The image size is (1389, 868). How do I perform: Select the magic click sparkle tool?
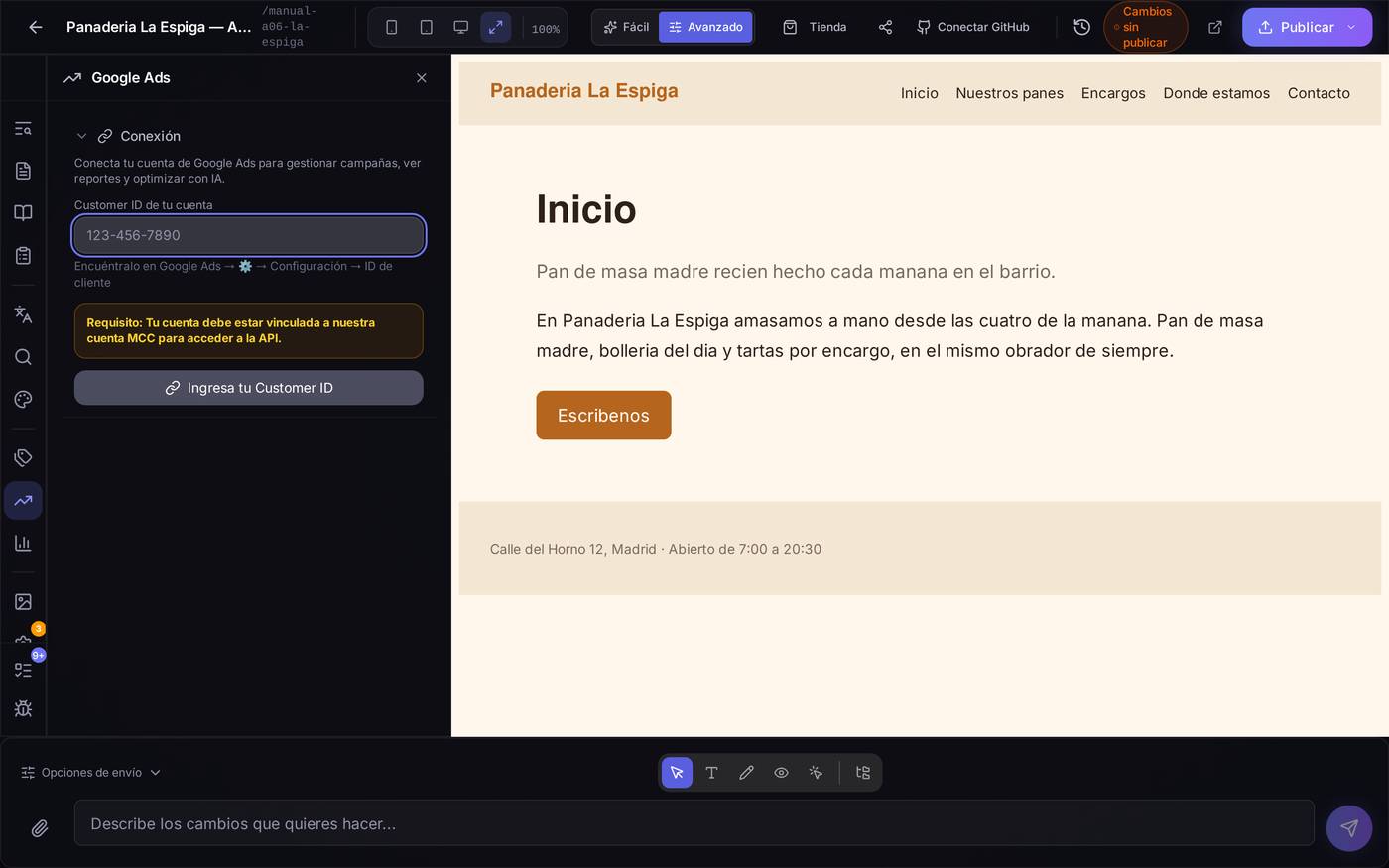816,773
